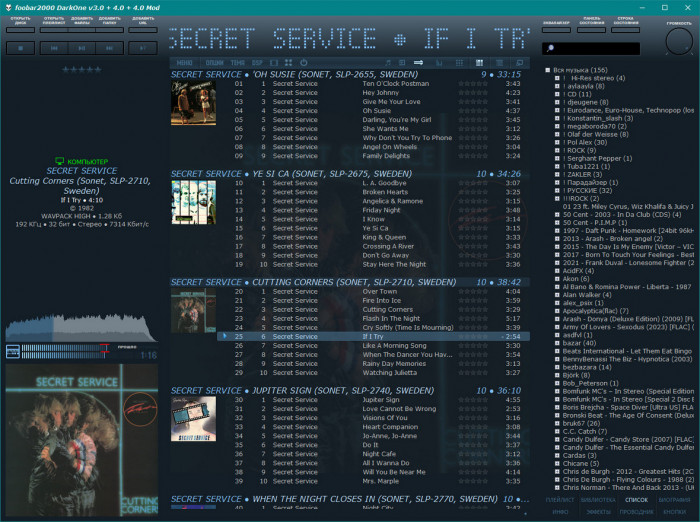700x522 pixels.
Task: Click the playback order arrows icon
Action: click(418, 63)
